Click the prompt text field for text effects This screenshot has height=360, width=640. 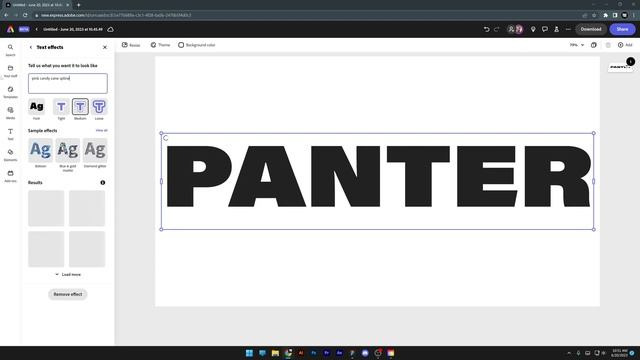click(68, 83)
